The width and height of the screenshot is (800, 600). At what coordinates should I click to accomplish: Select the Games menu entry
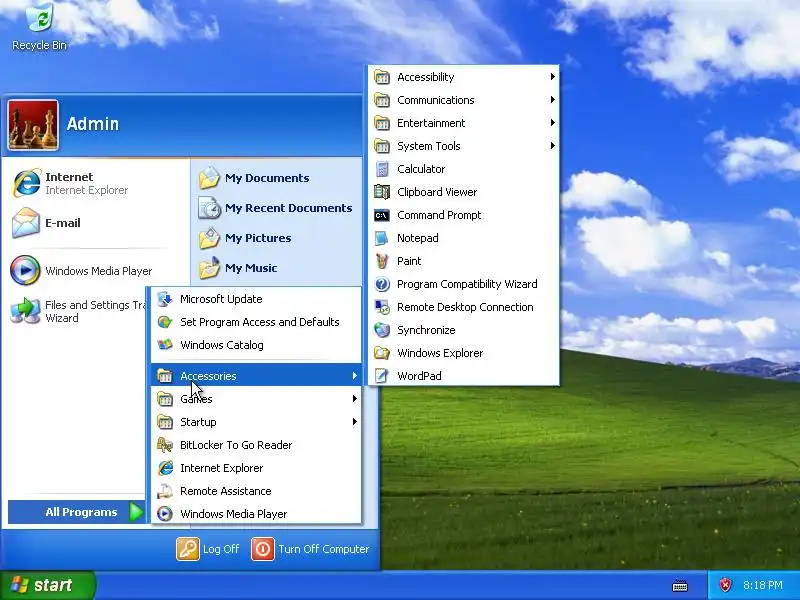tap(256, 399)
